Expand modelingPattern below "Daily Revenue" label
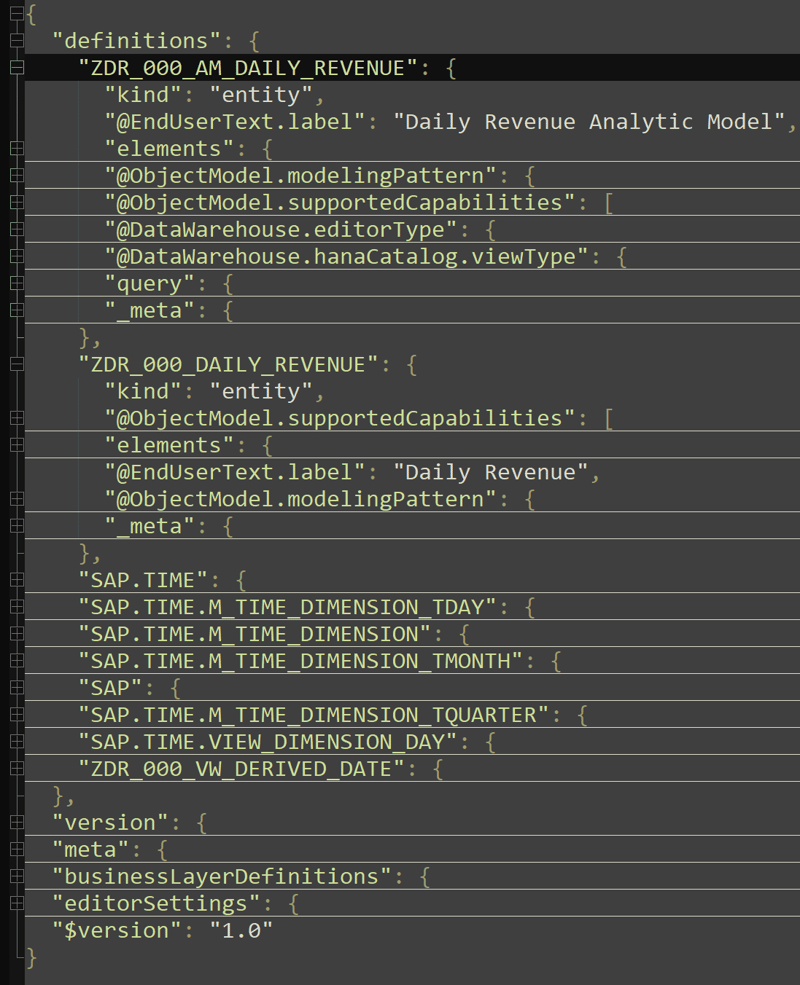800x985 pixels. tap(17, 499)
